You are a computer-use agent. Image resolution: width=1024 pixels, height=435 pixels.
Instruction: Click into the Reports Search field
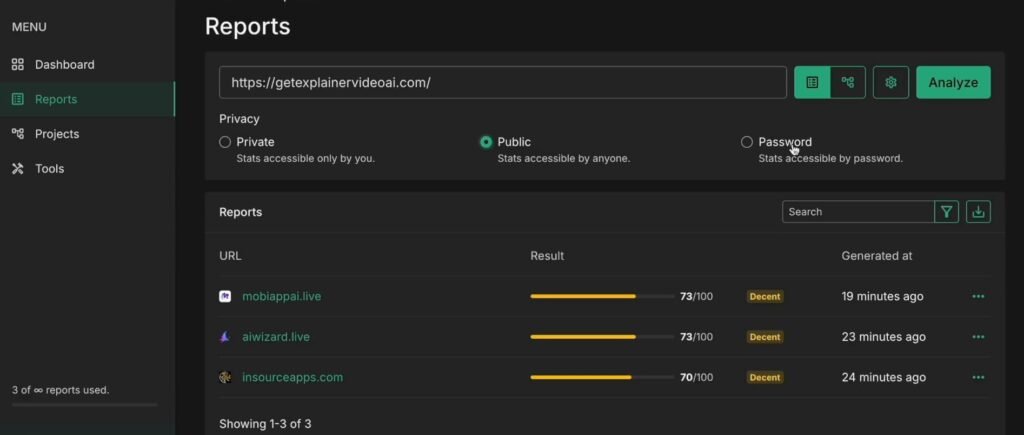857,211
